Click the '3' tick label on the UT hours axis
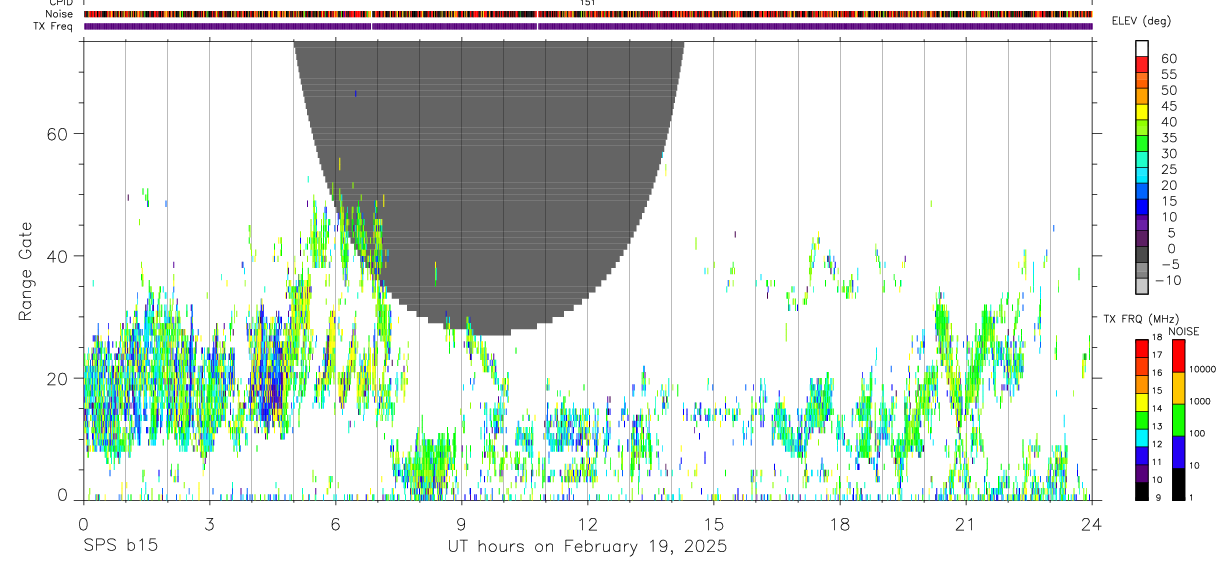 [209, 524]
